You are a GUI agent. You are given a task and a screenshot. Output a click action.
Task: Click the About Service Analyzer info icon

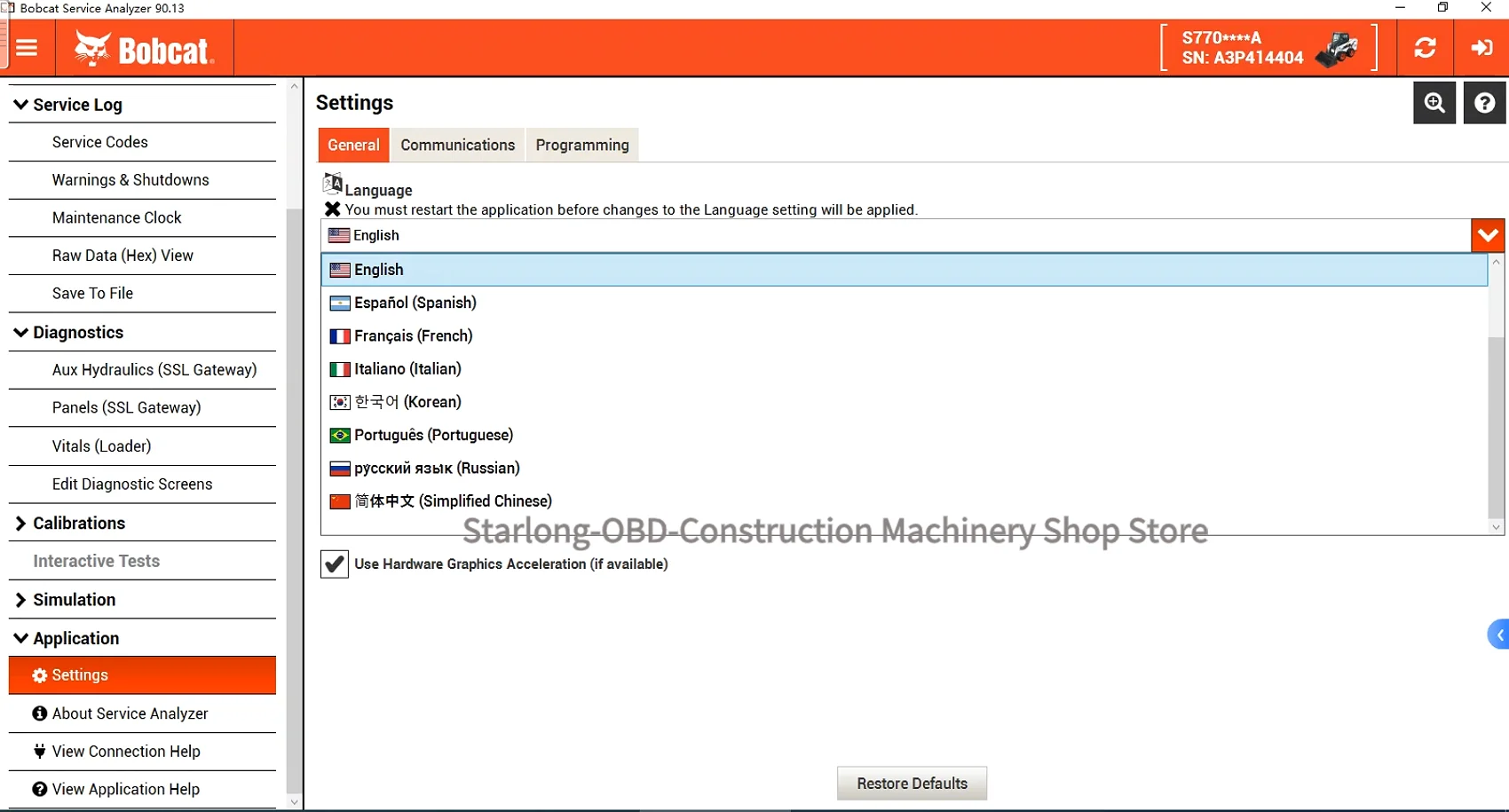pos(40,713)
